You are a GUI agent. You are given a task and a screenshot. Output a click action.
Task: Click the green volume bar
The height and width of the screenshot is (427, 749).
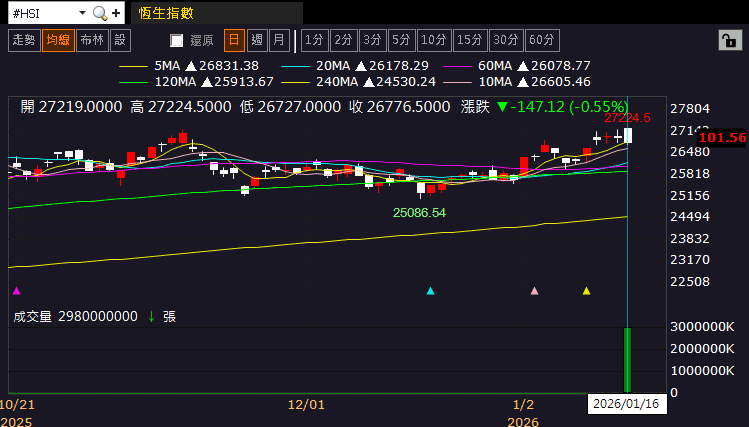[x=628, y=360]
